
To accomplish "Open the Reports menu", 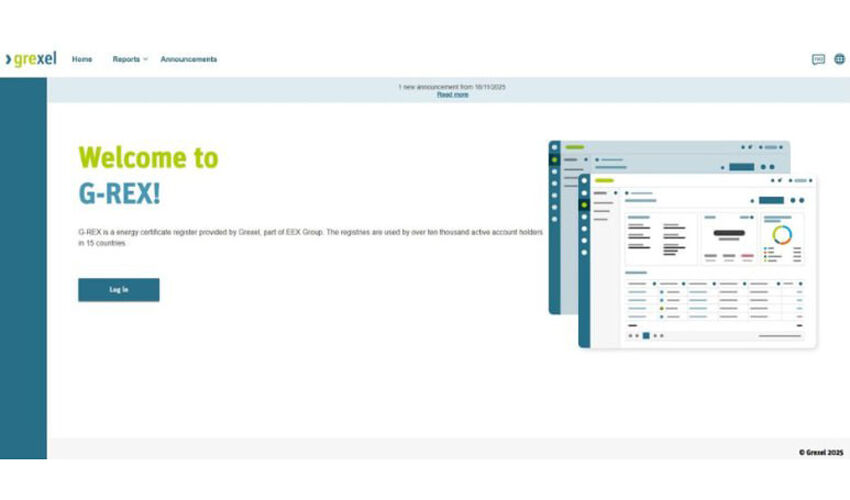I will point(126,60).
